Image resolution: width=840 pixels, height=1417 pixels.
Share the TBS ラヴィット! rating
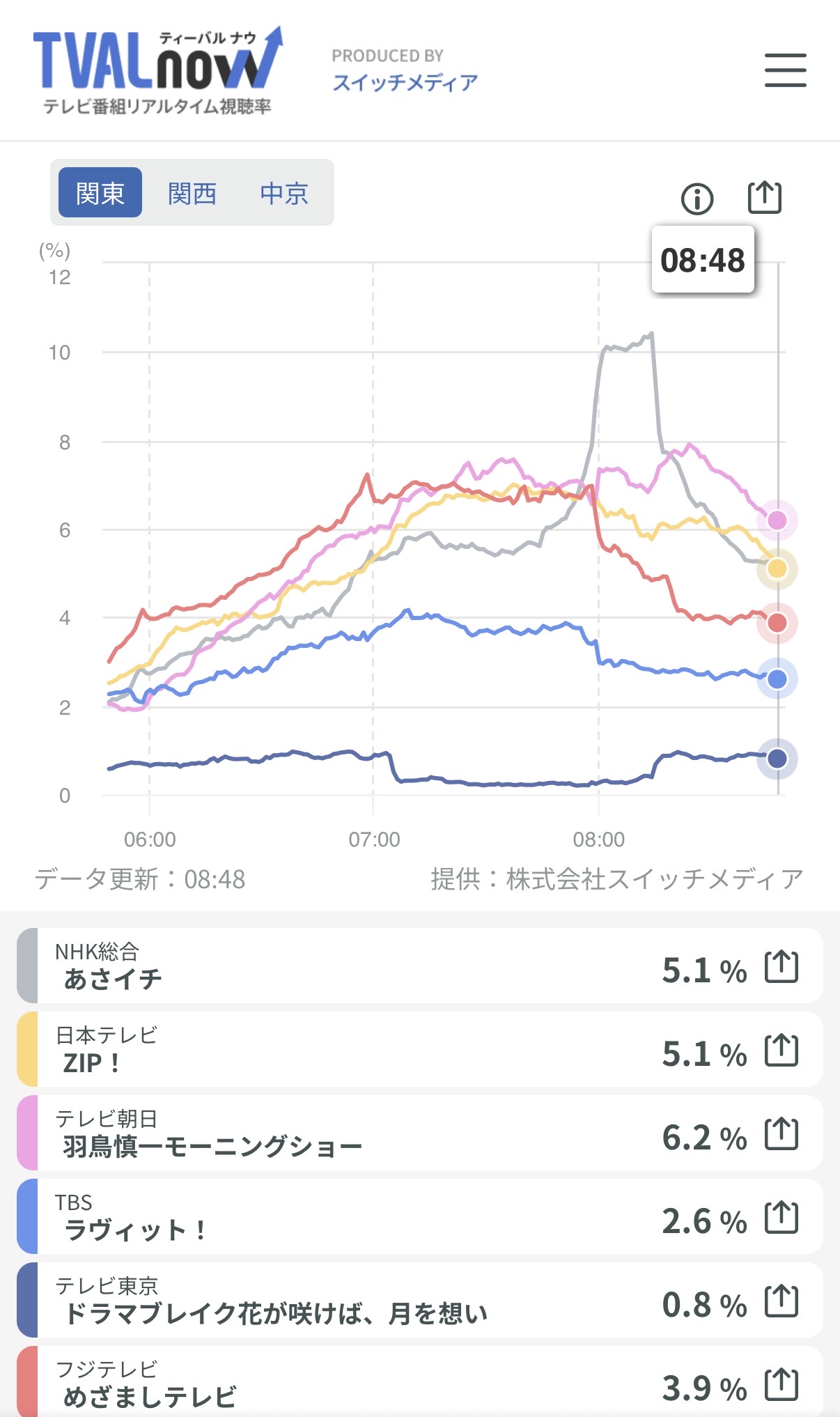pos(781,1218)
